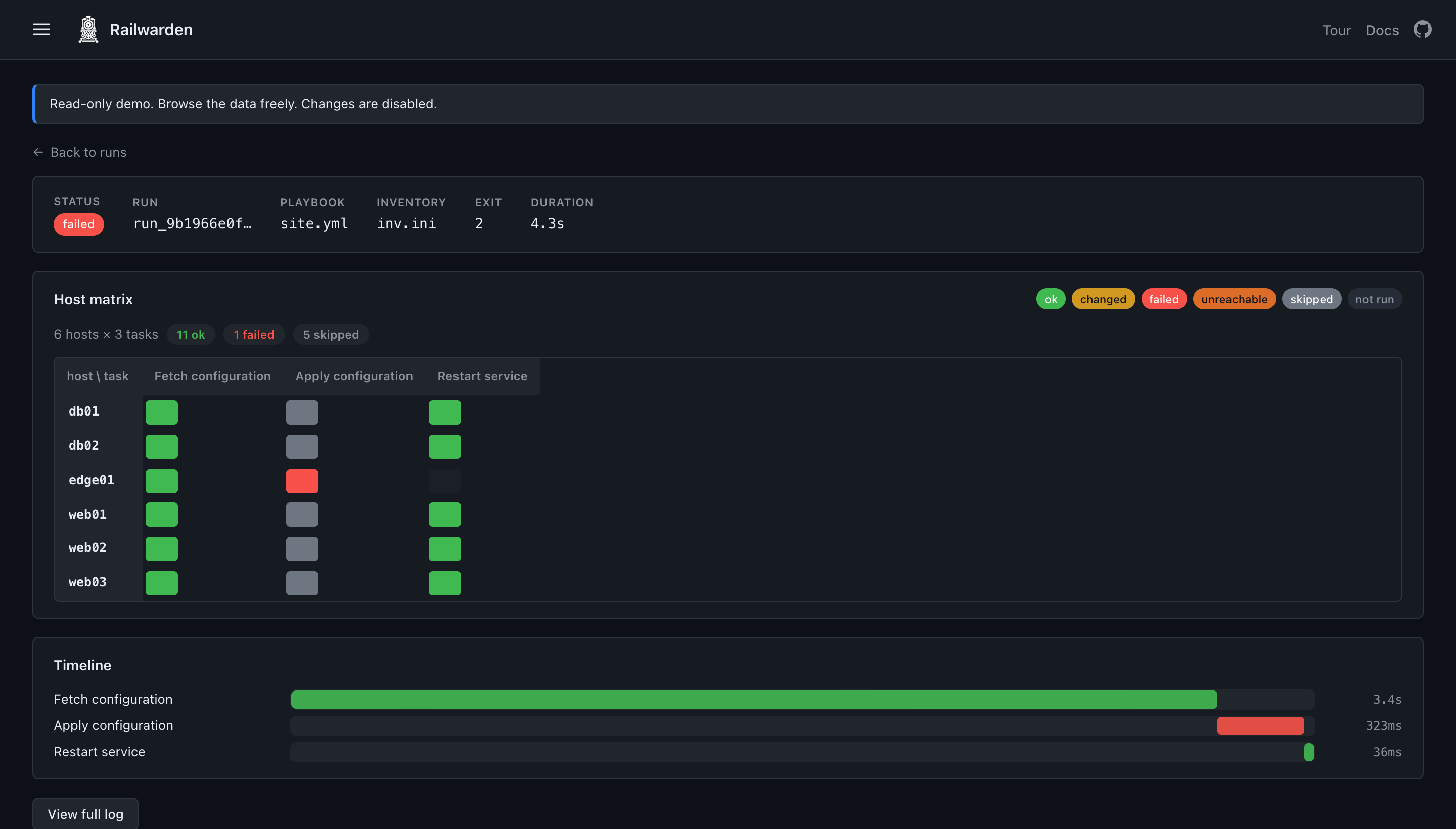
Task: Open db01 Apply configuration skipped cell
Action: tap(302, 412)
